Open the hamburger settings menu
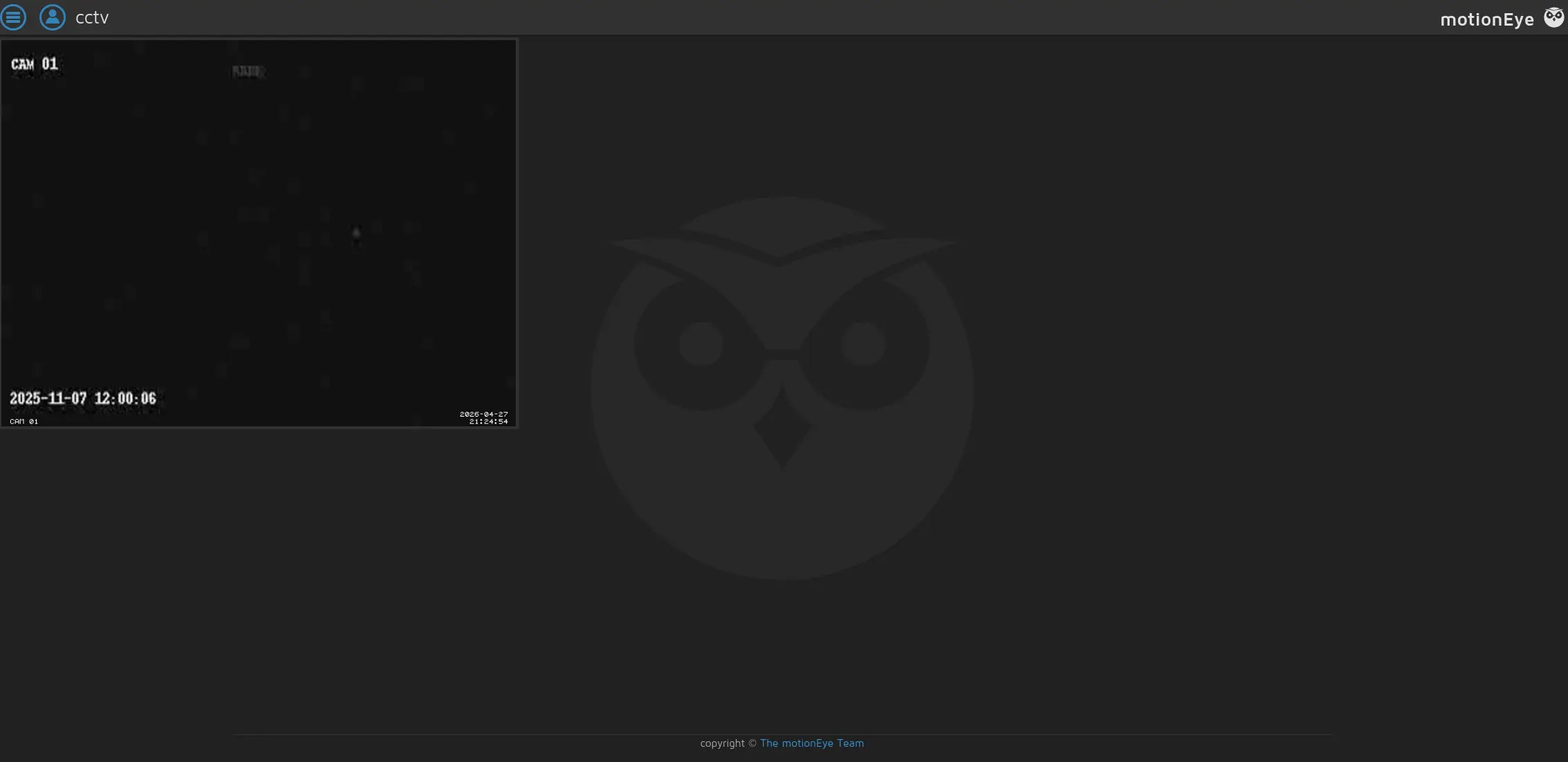This screenshot has width=1568, height=762. click(13, 17)
